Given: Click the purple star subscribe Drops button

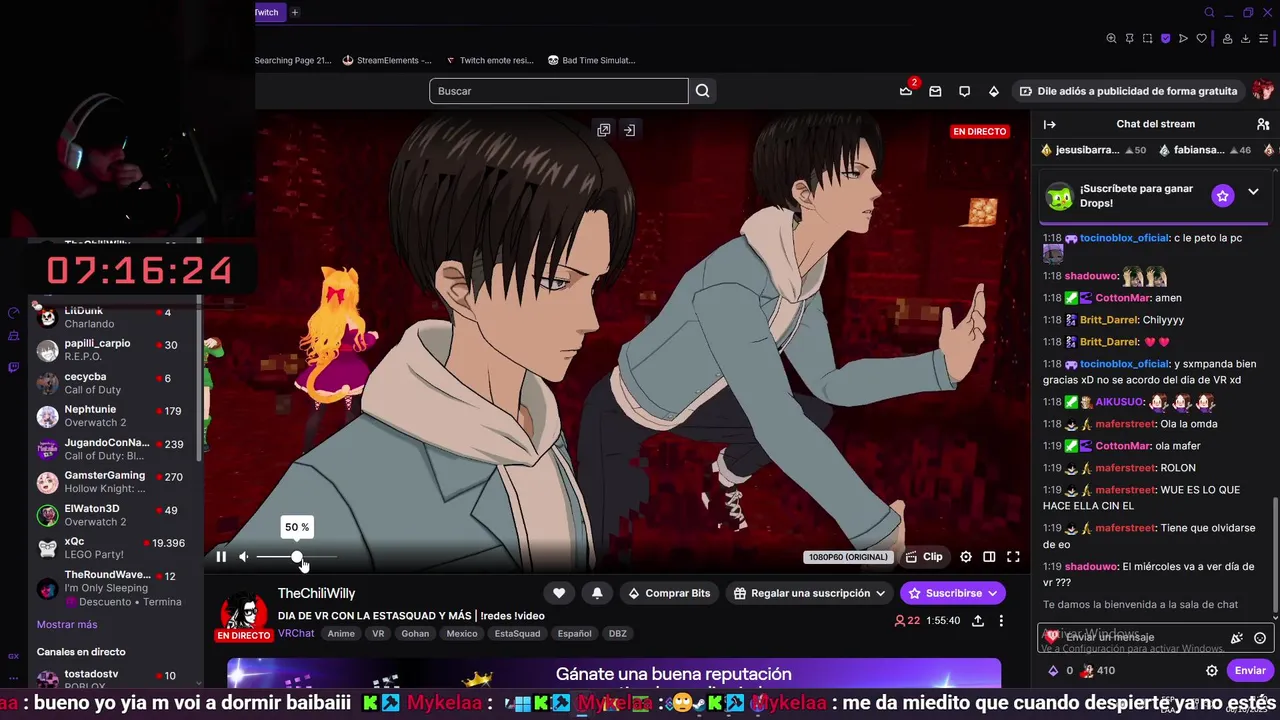Looking at the screenshot, I should (1222, 195).
